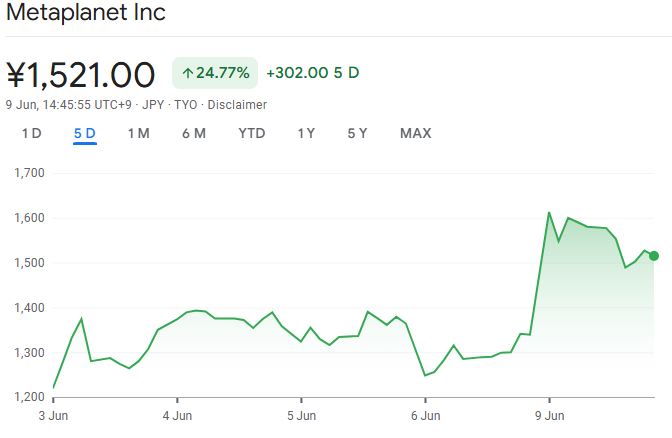Screen dimensions: 672x438
Task: Click the green current-price dot on chart
Action: 653,256
